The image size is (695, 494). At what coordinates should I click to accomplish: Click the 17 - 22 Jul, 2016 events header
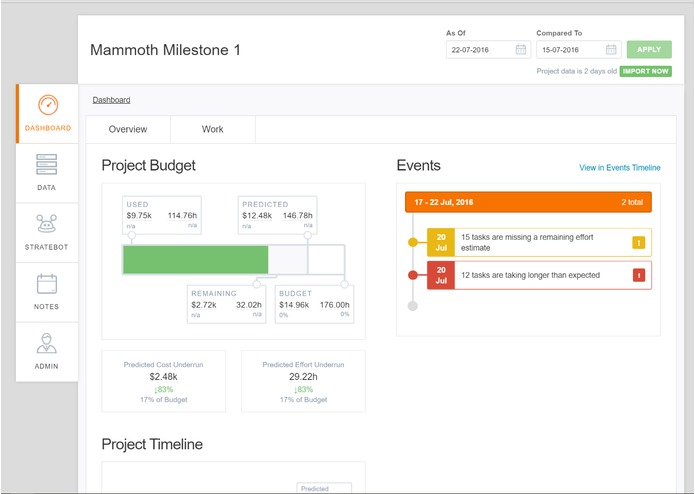528,202
